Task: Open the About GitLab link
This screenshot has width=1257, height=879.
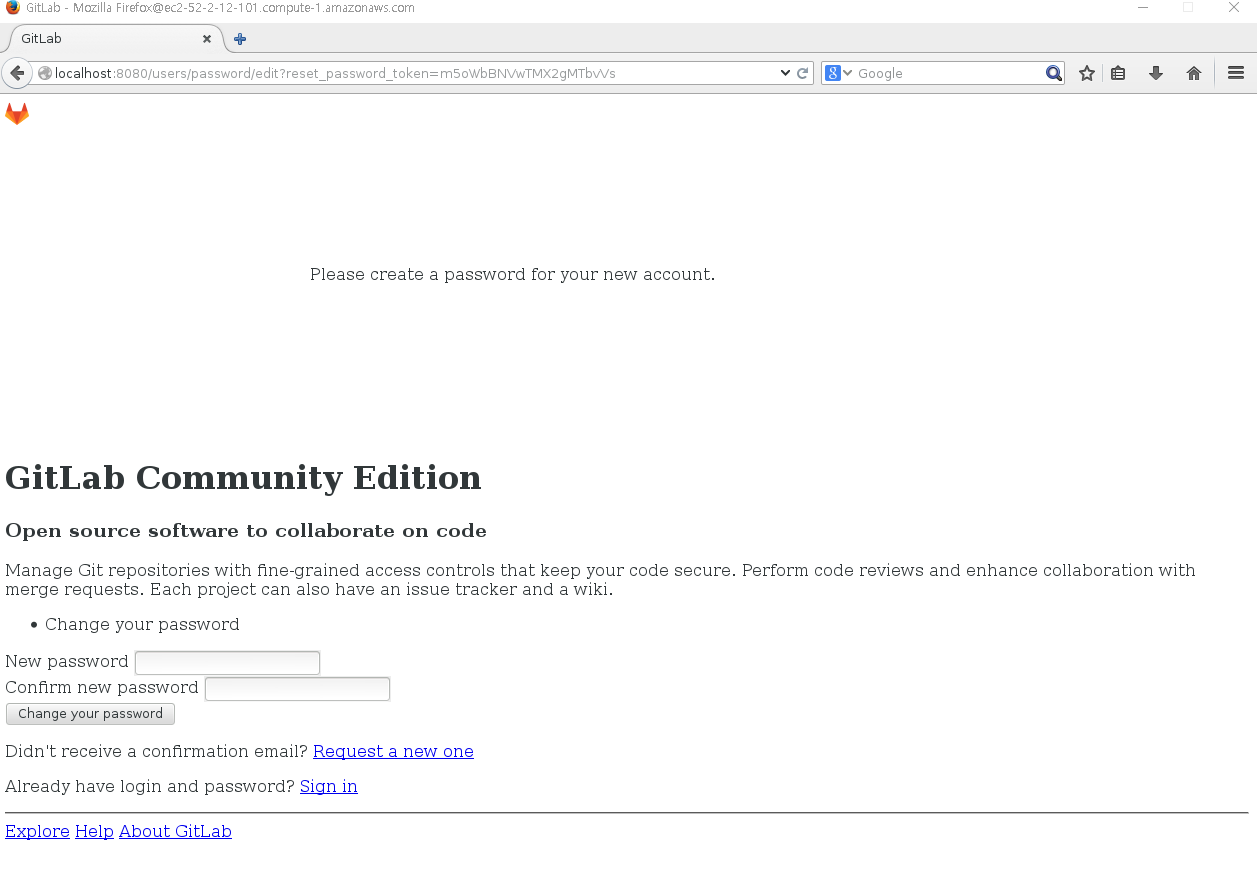Action: point(175,831)
